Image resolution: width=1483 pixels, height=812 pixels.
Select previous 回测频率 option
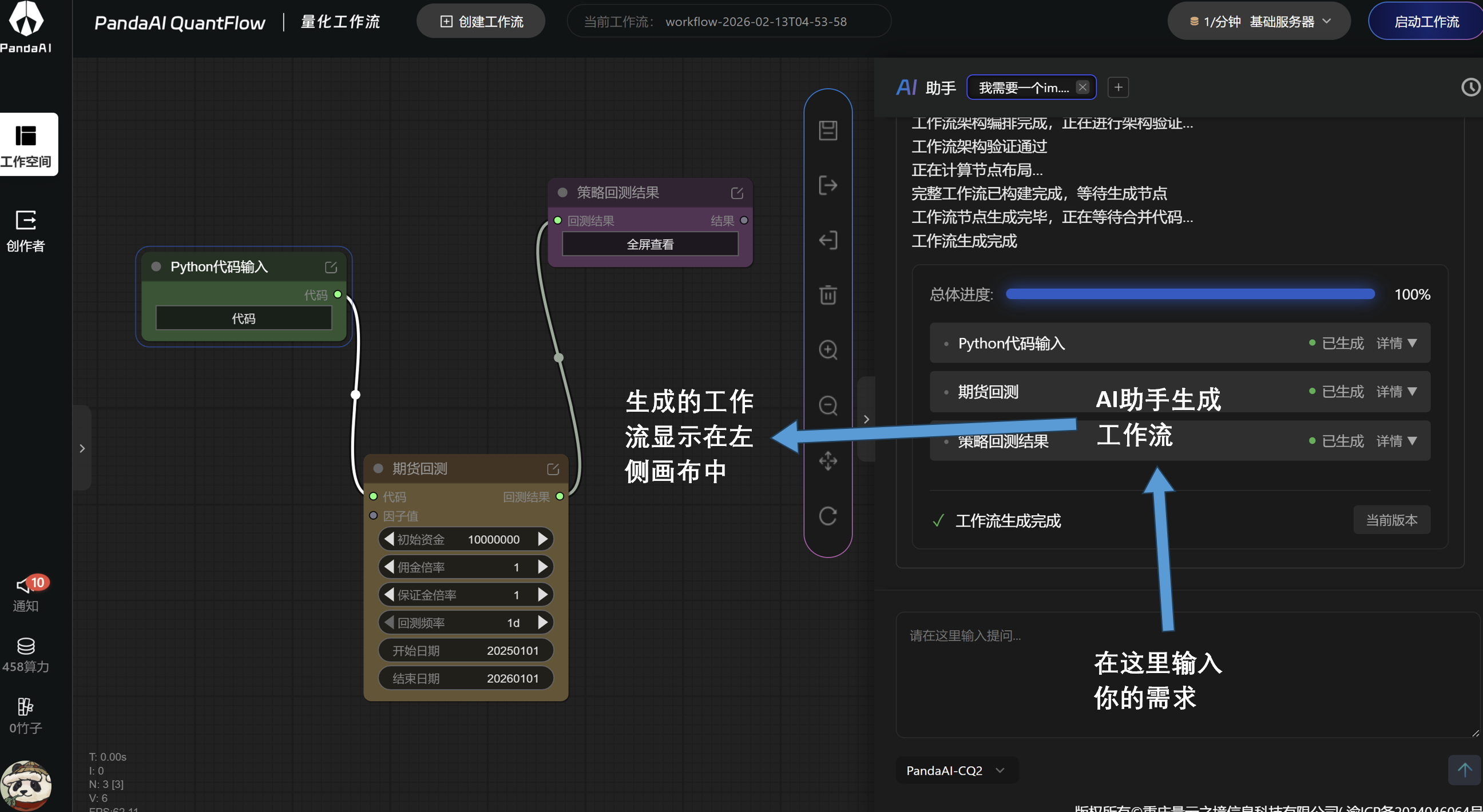coord(388,622)
